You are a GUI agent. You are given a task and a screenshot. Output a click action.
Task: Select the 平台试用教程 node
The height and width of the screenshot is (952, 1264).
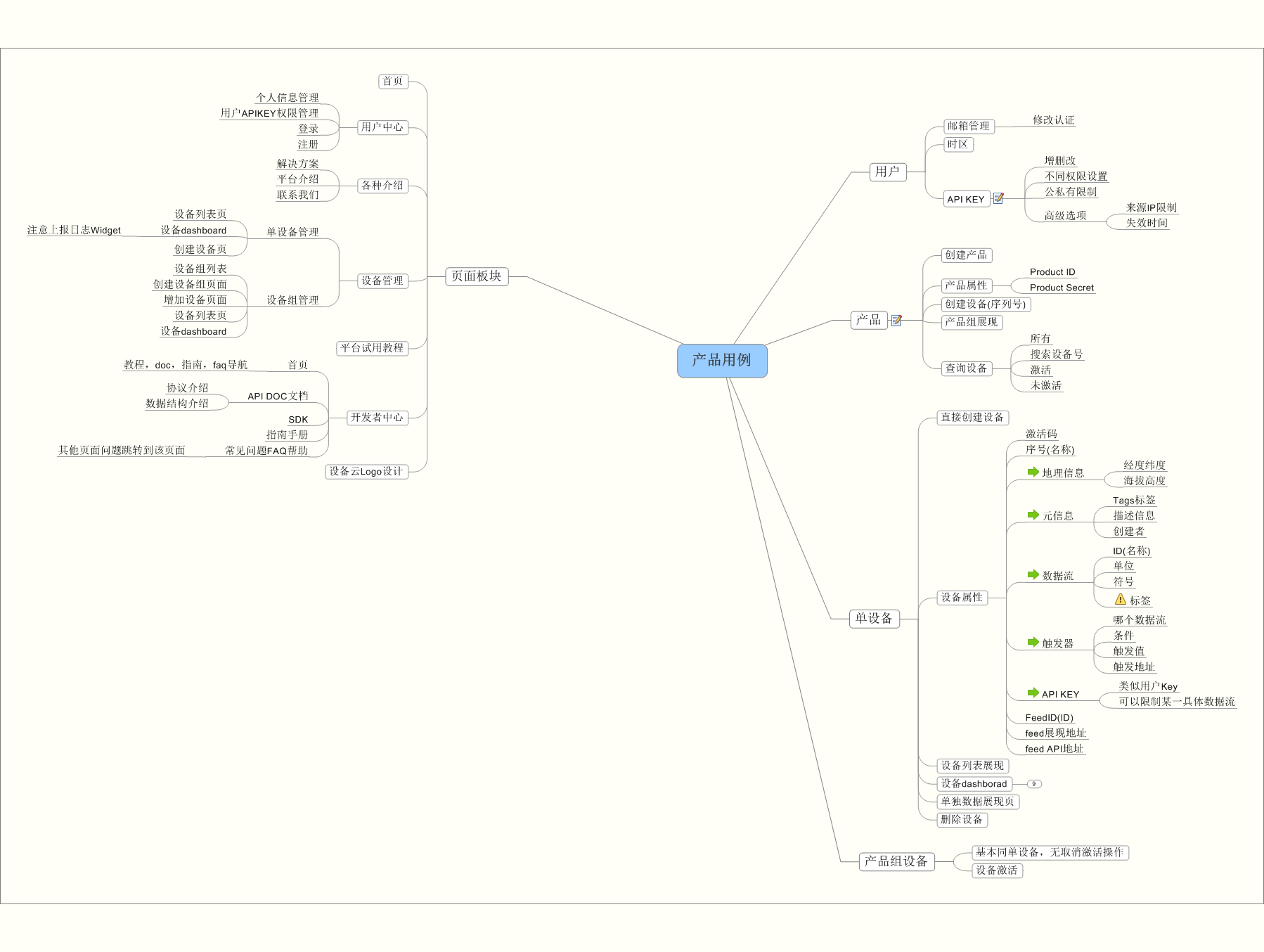tap(372, 348)
